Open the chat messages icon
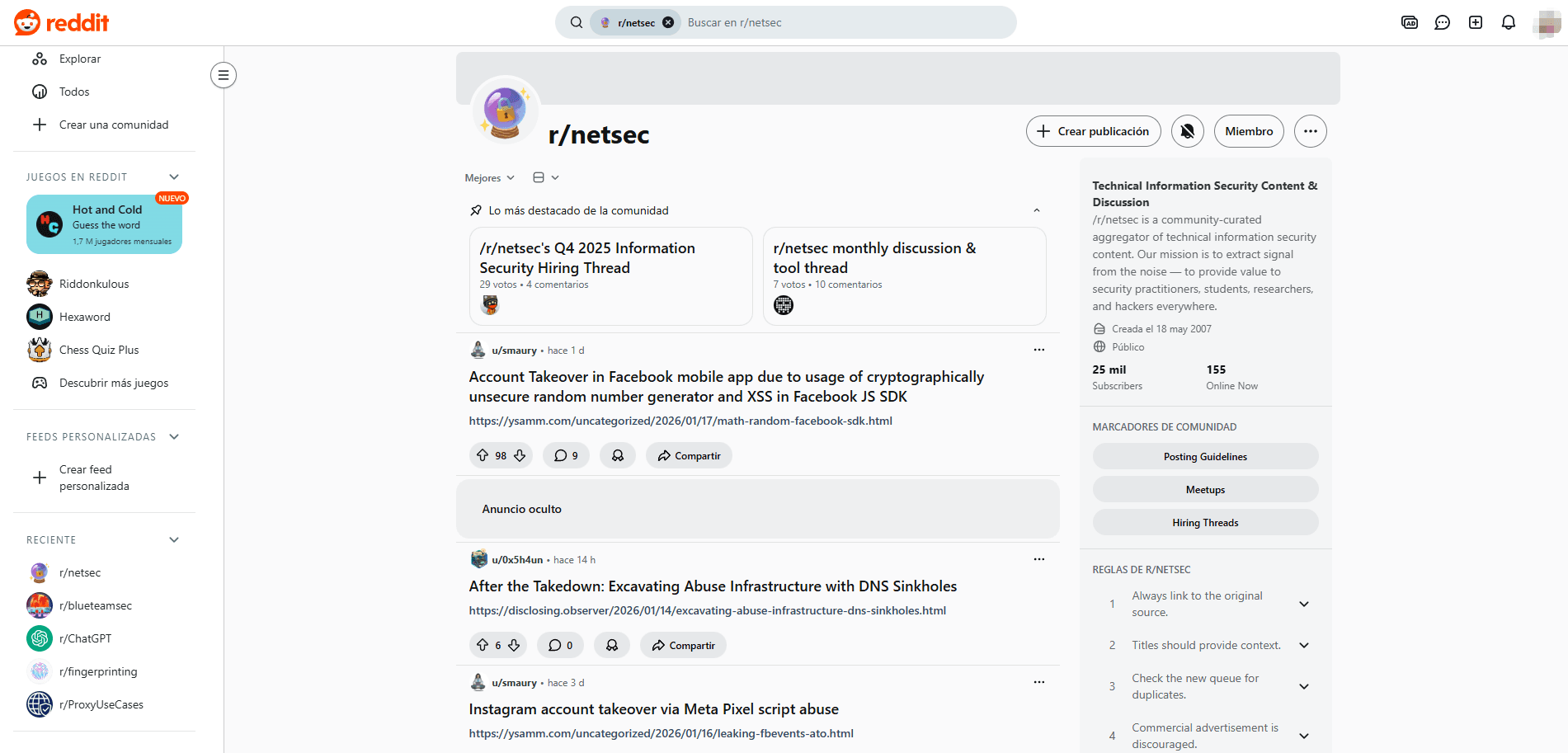This screenshot has width=1568, height=753. tap(1442, 22)
